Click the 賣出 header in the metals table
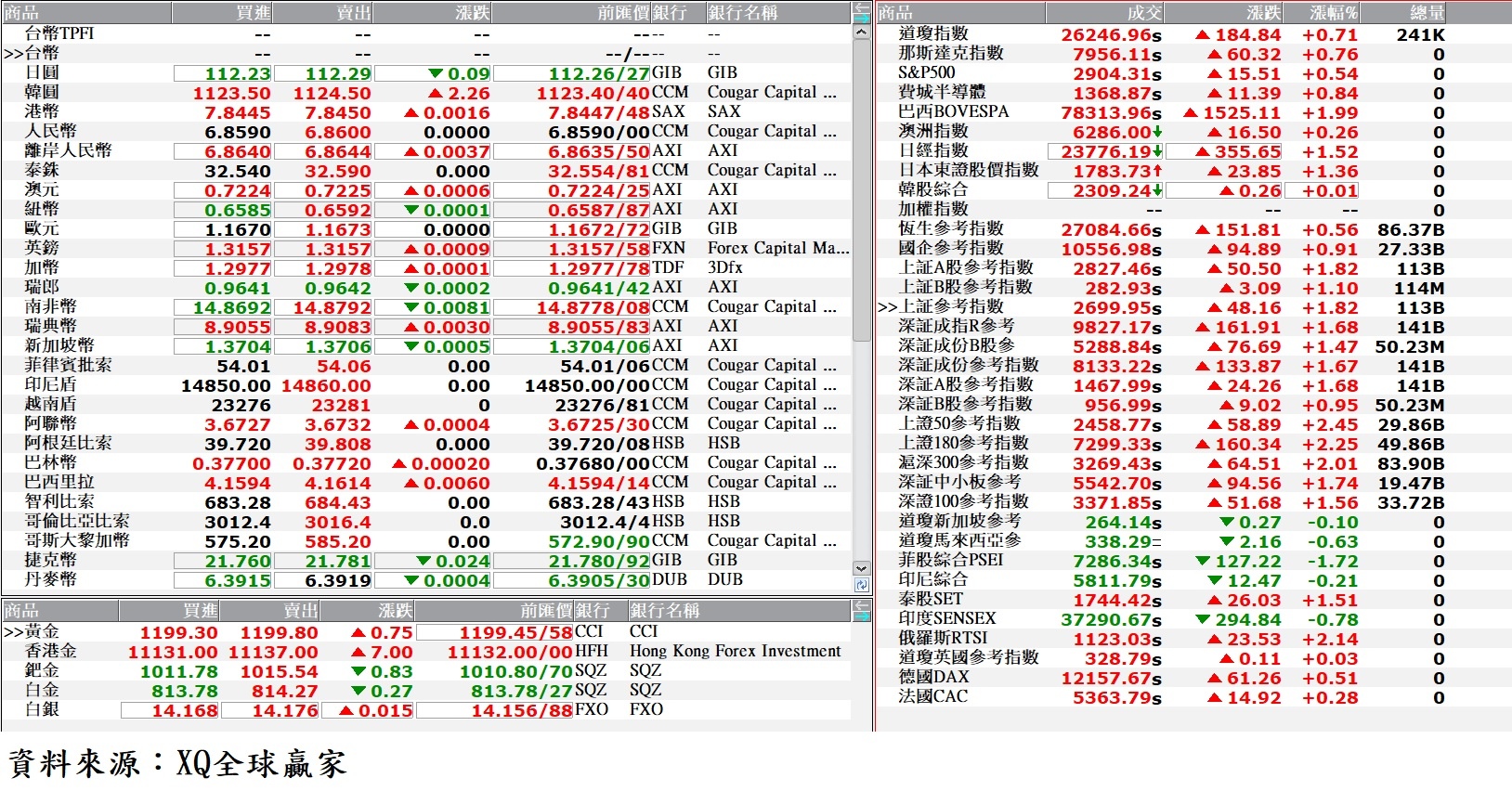 (269, 611)
